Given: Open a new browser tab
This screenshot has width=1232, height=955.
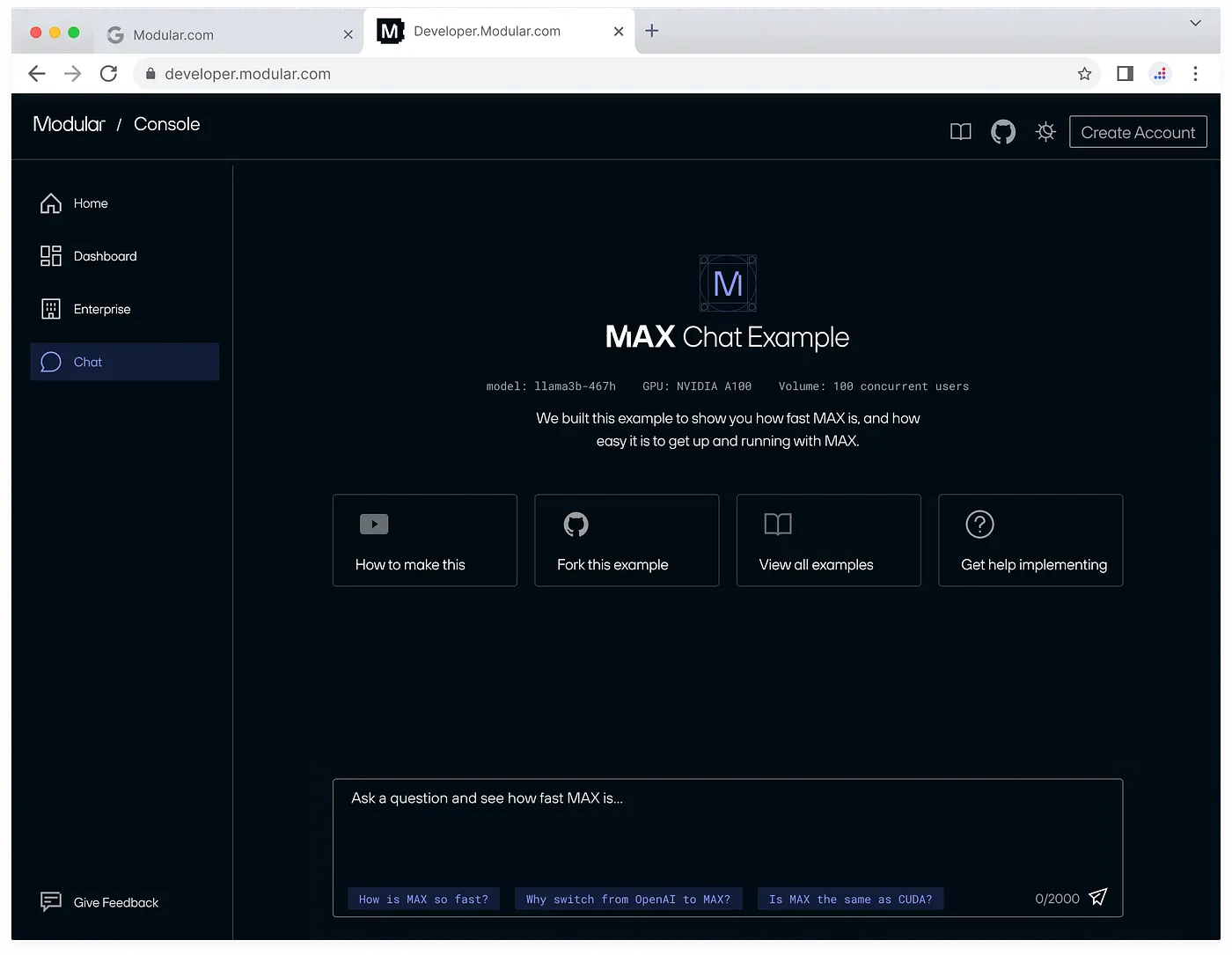Looking at the screenshot, I should [651, 31].
